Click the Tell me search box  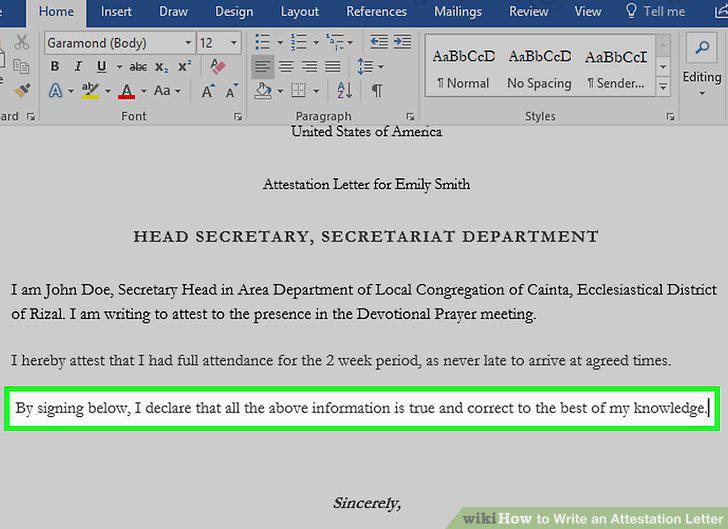656,12
